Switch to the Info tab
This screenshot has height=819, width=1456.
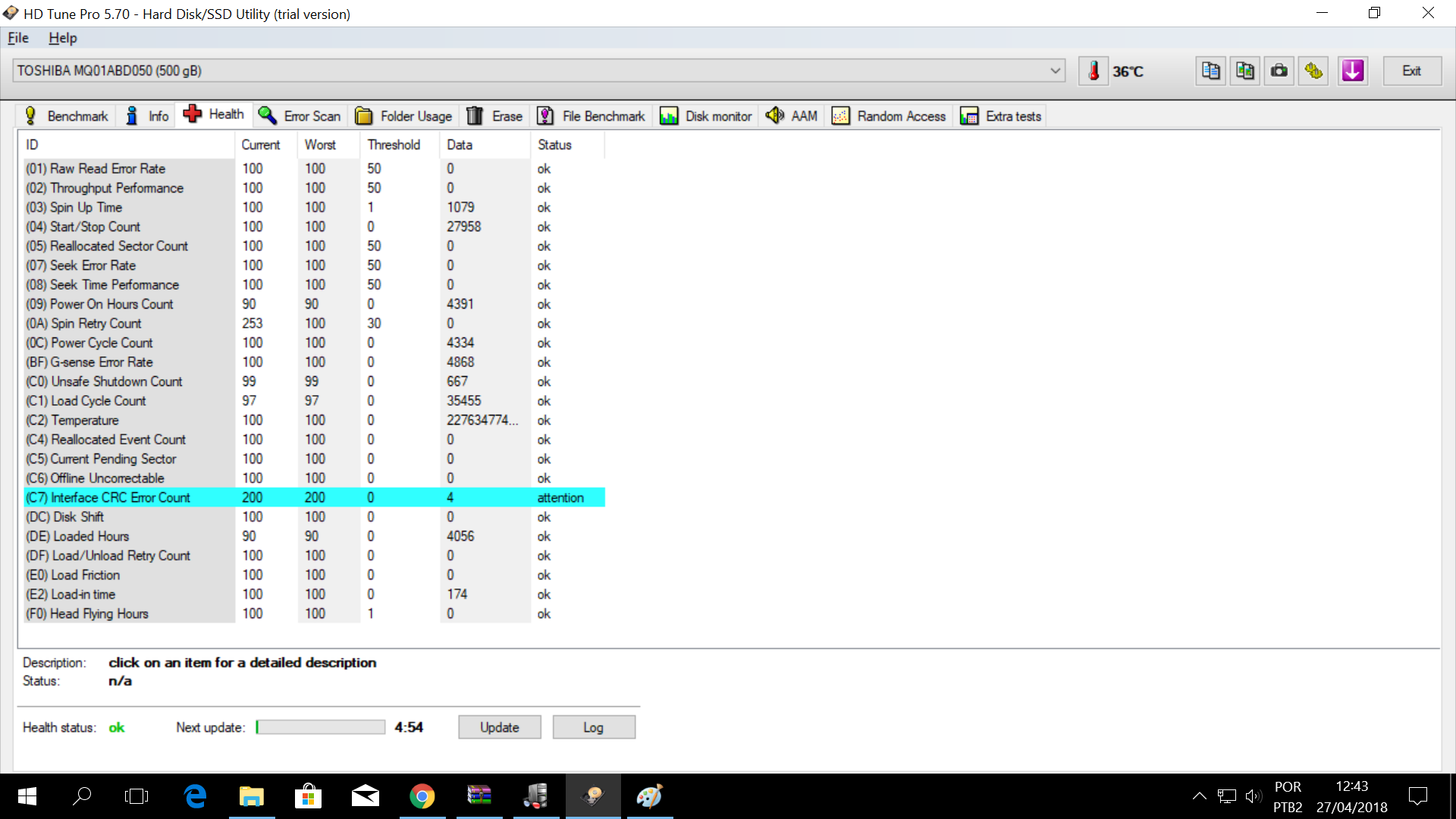(147, 116)
